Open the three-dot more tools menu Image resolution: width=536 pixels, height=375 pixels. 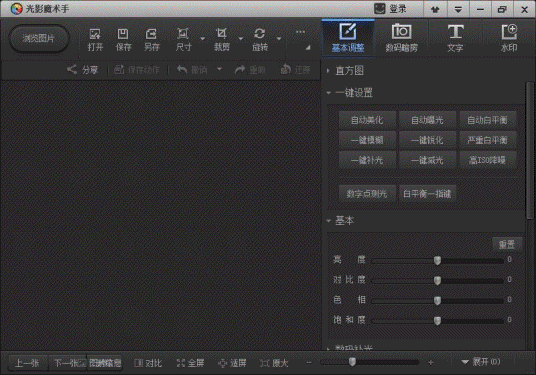(x=300, y=32)
